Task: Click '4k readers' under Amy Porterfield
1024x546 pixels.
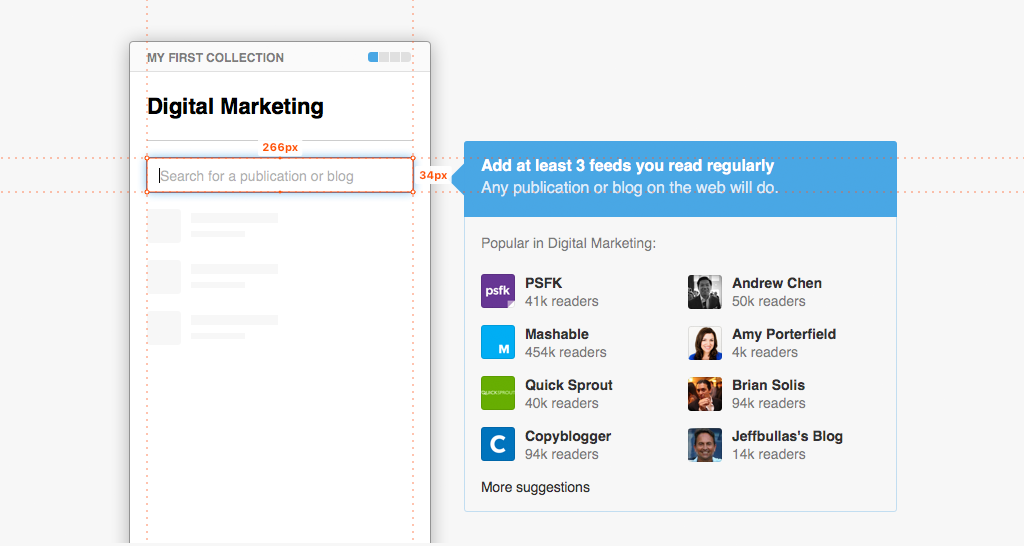Action: [765, 352]
